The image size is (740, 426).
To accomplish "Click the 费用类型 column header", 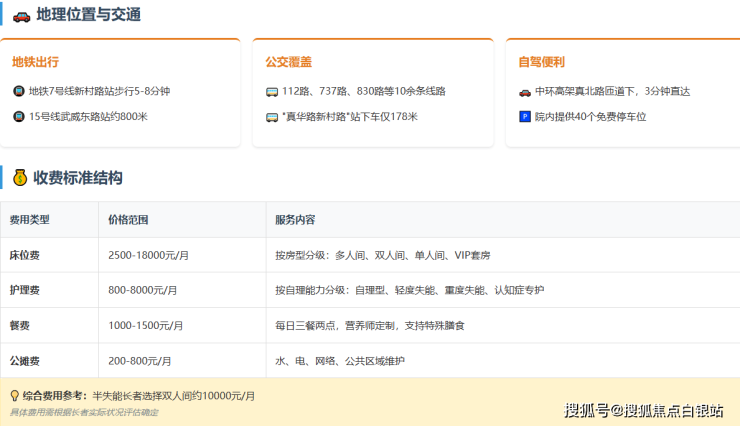I will click(29, 219).
